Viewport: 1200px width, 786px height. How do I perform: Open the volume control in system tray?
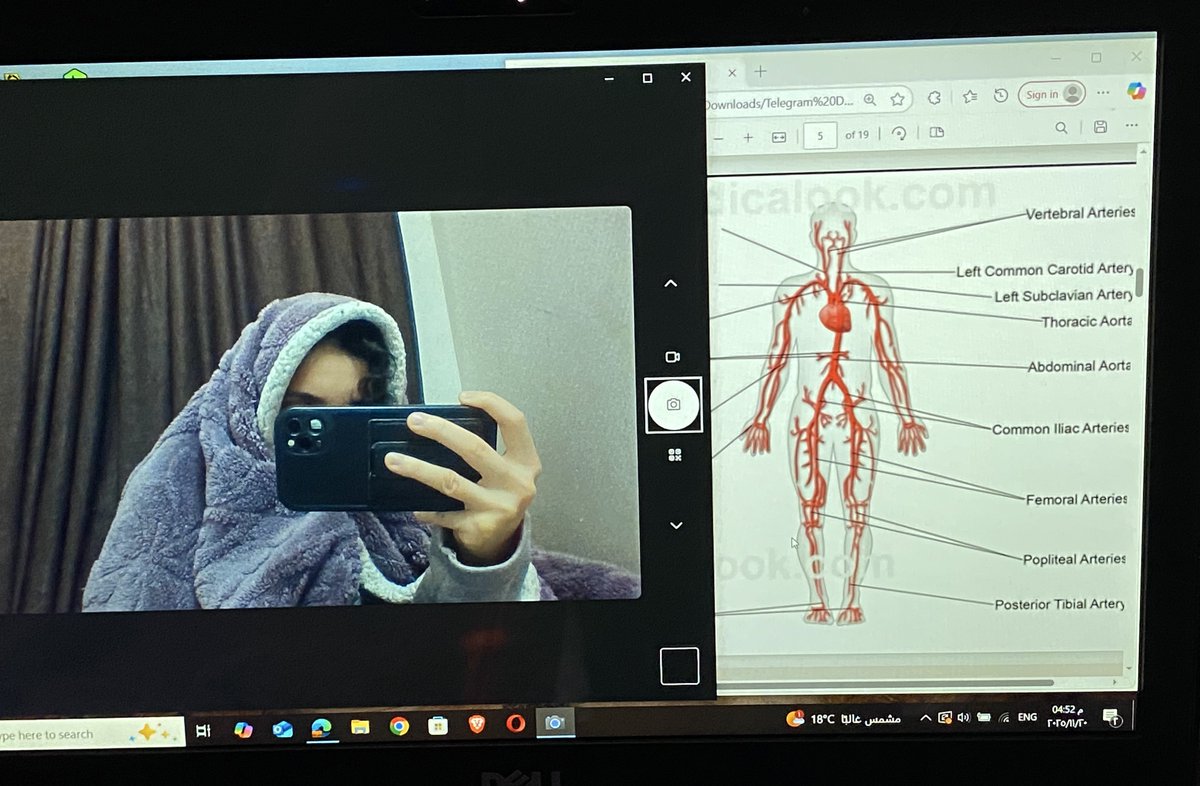tap(963, 717)
